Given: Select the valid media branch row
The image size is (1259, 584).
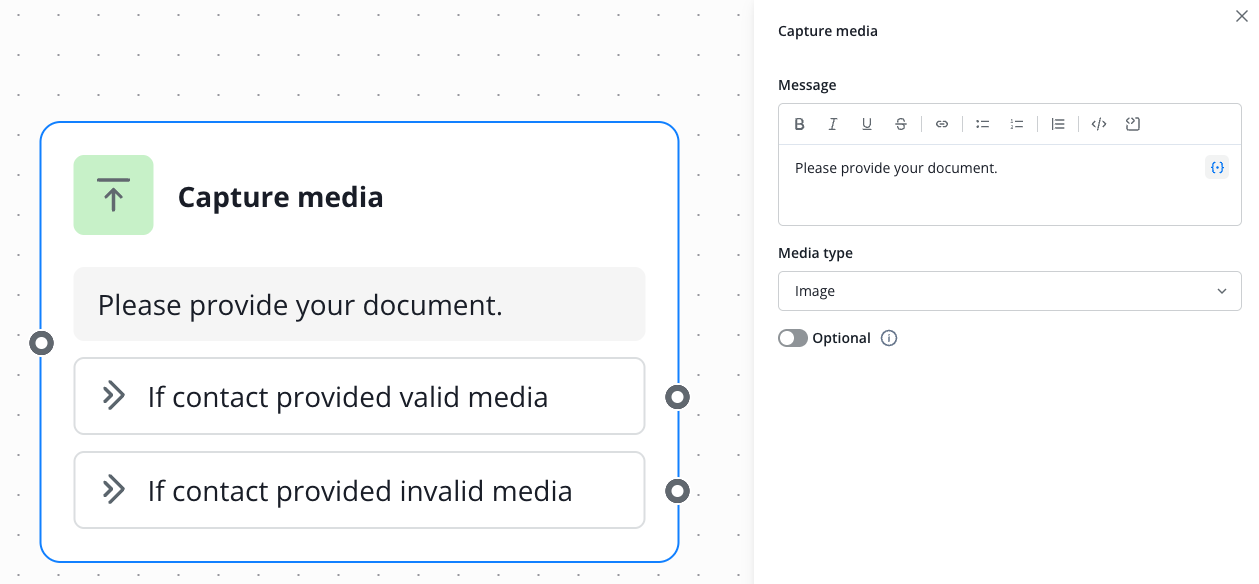Looking at the screenshot, I should 359,397.
